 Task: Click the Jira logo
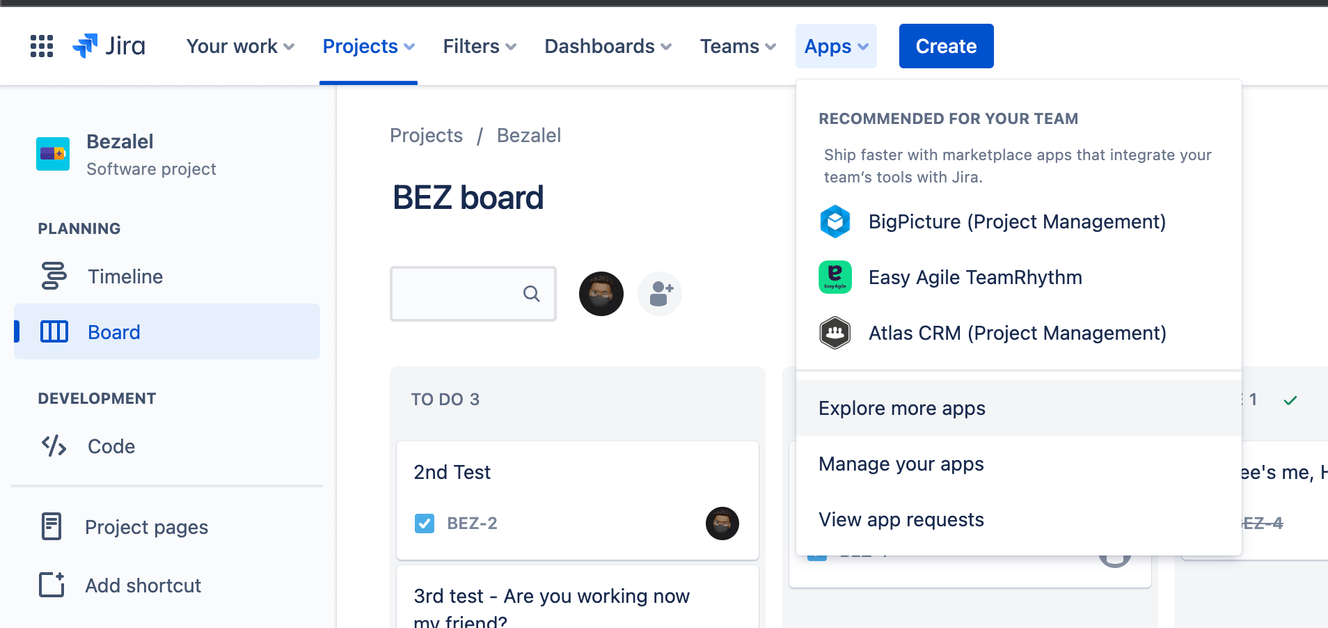click(x=109, y=45)
